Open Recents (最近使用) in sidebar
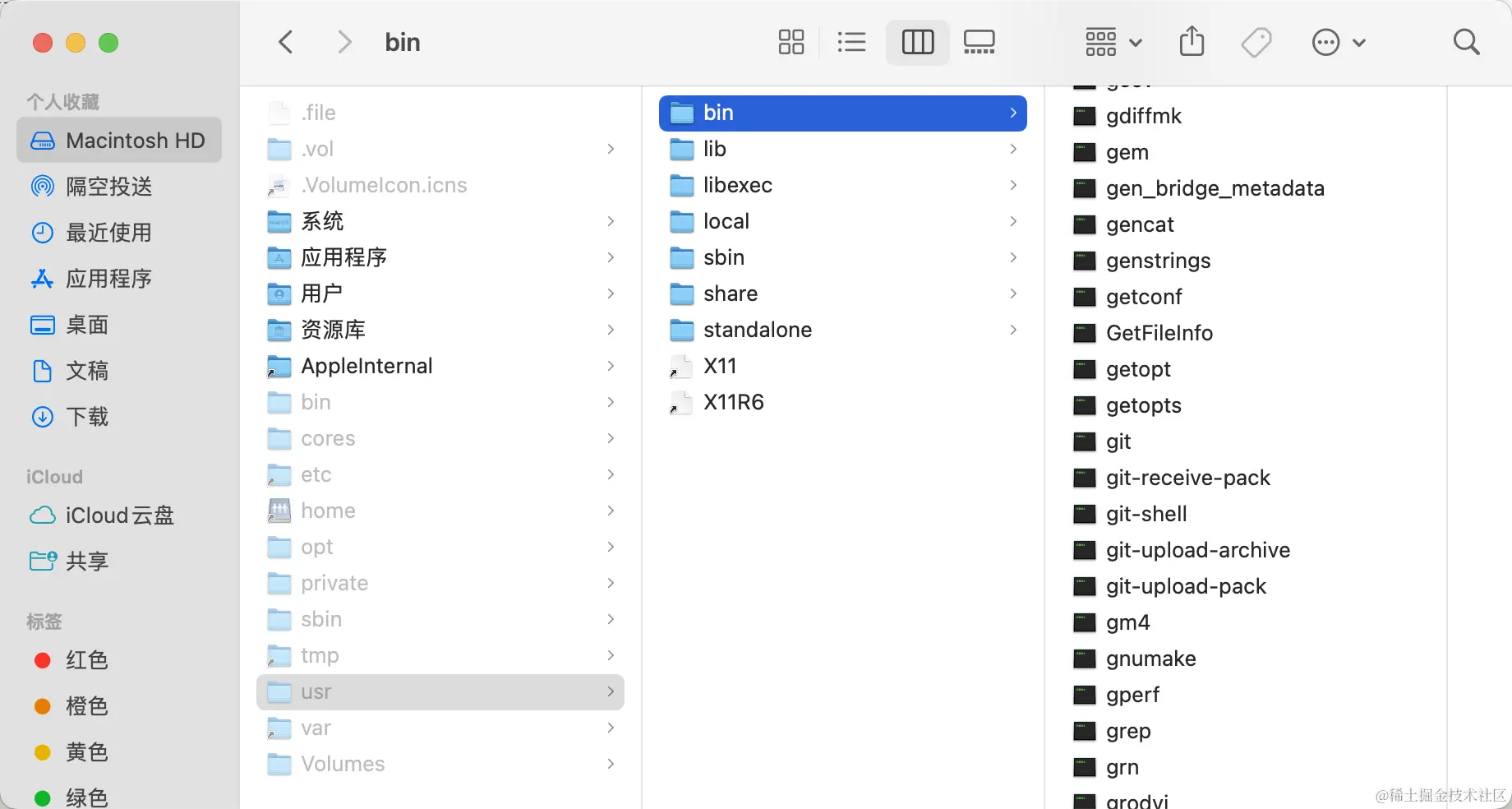This screenshot has width=1512, height=809. tap(119, 233)
